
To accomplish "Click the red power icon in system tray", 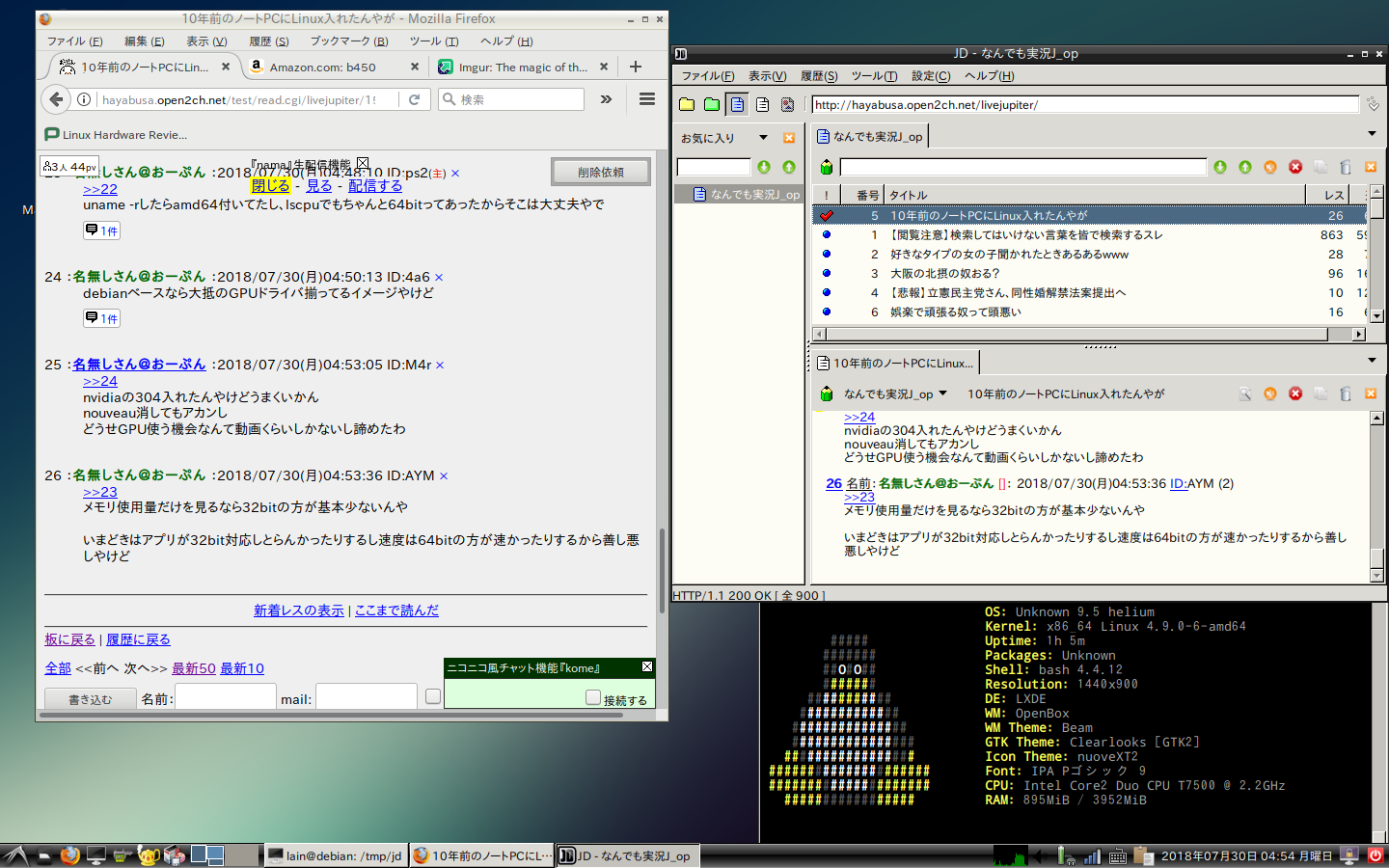I will [1375, 854].
